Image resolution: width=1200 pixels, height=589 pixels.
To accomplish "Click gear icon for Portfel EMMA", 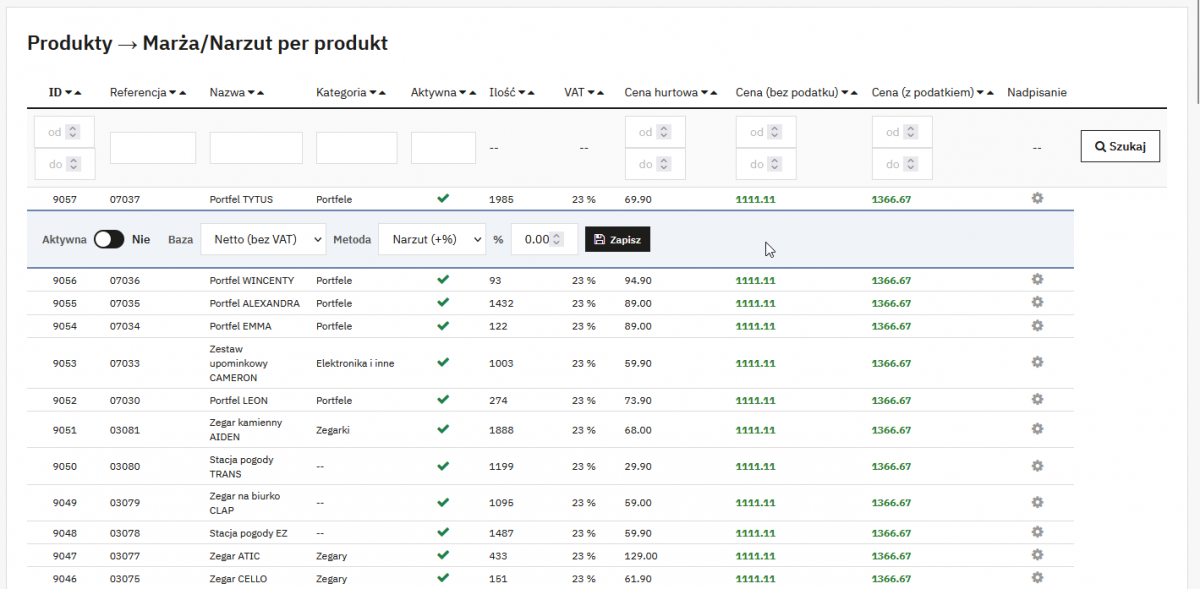I will point(1037,325).
